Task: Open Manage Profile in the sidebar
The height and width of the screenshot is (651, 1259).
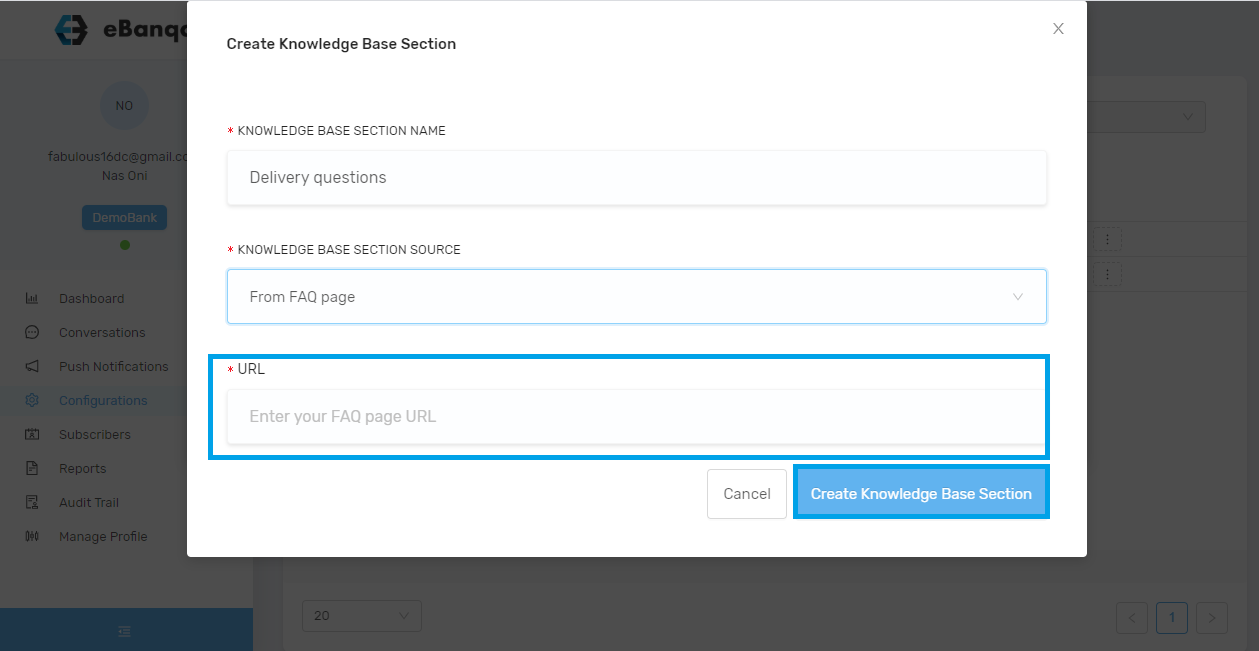Action: coord(103,536)
